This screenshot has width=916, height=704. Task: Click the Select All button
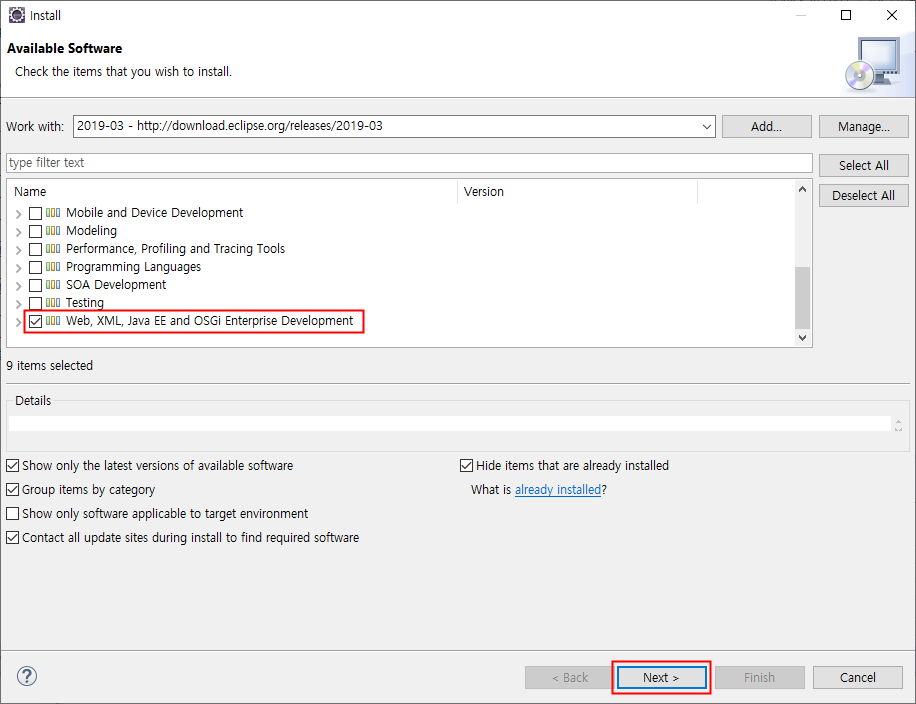pos(863,165)
